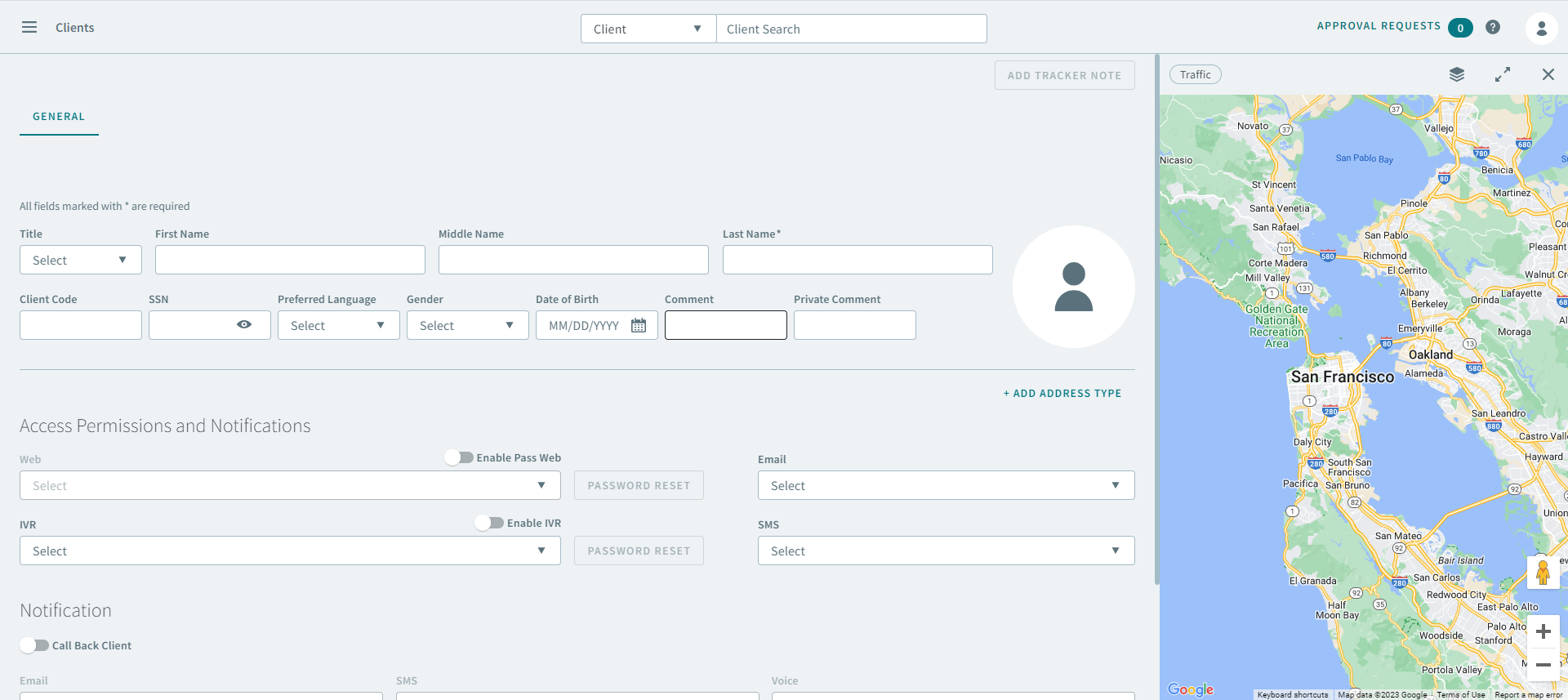Click the Client Code field

tap(81, 325)
